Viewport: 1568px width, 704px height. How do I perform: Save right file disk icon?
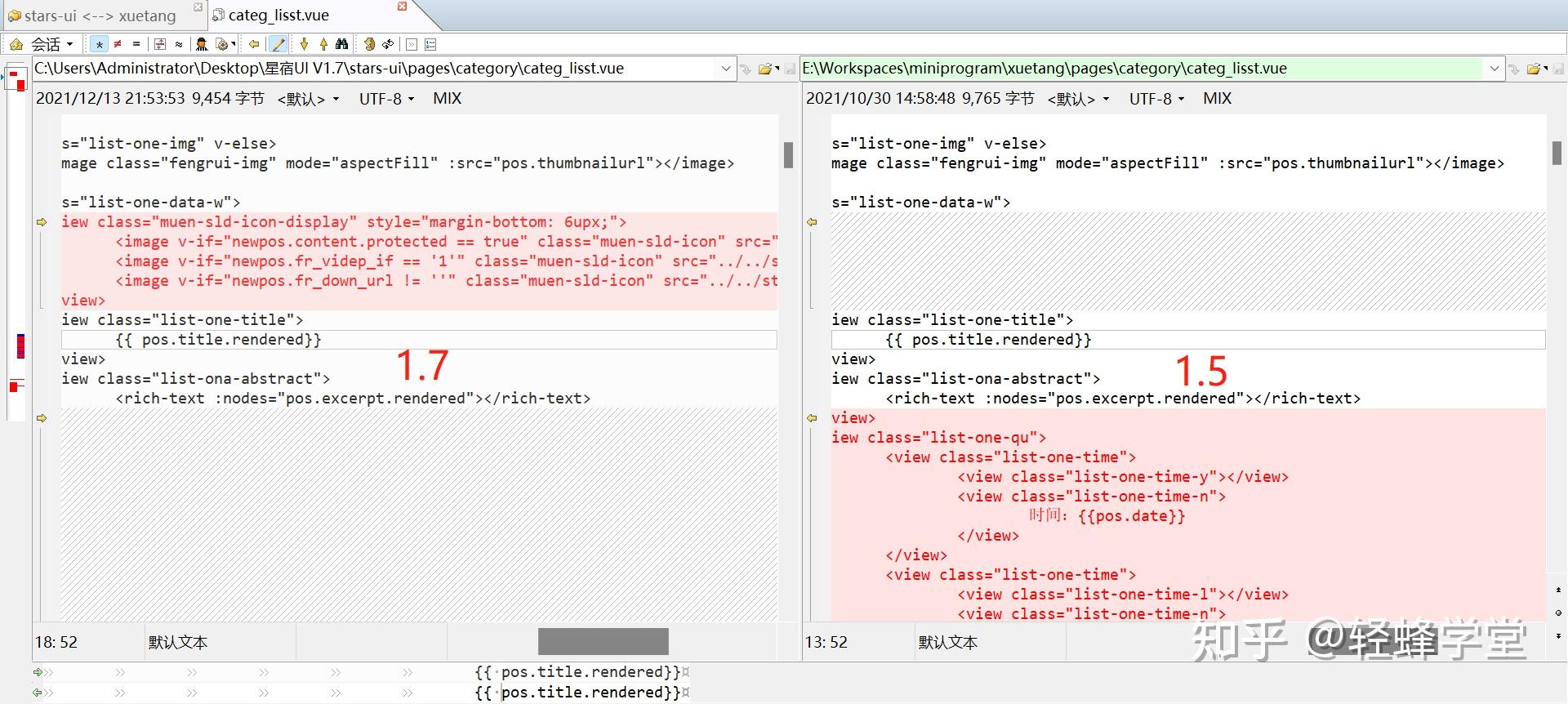[1557, 69]
